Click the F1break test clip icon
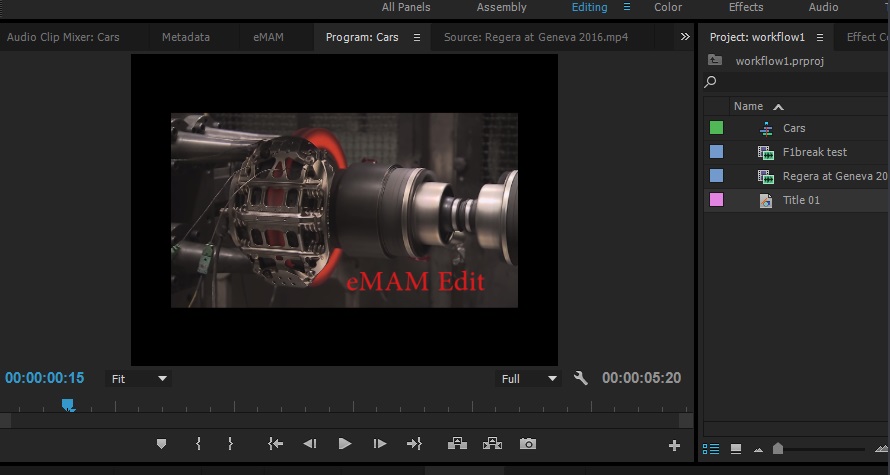The image size is (890, 475). 766,153
